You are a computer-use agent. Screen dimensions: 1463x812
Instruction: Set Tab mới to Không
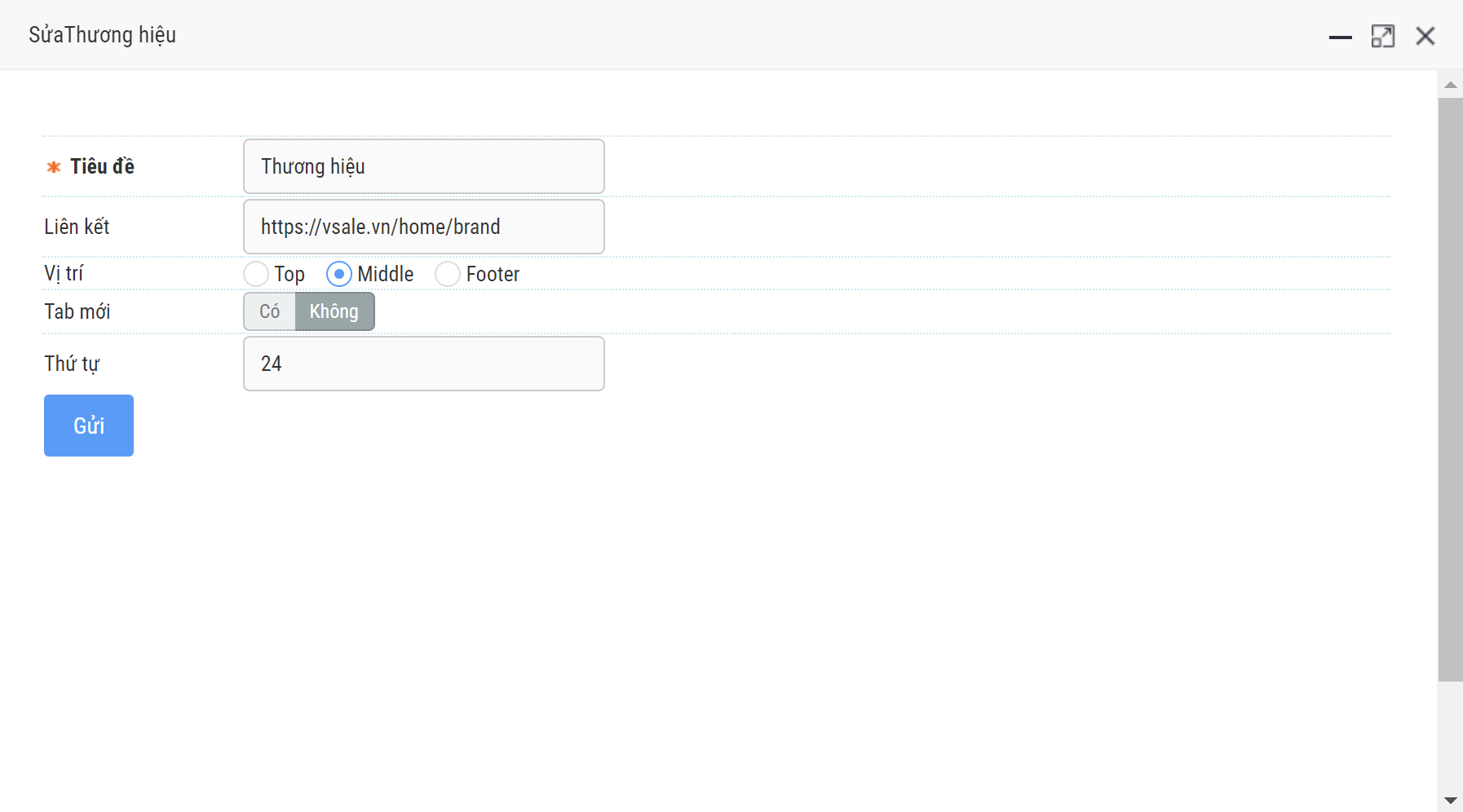tap(334, 311)
